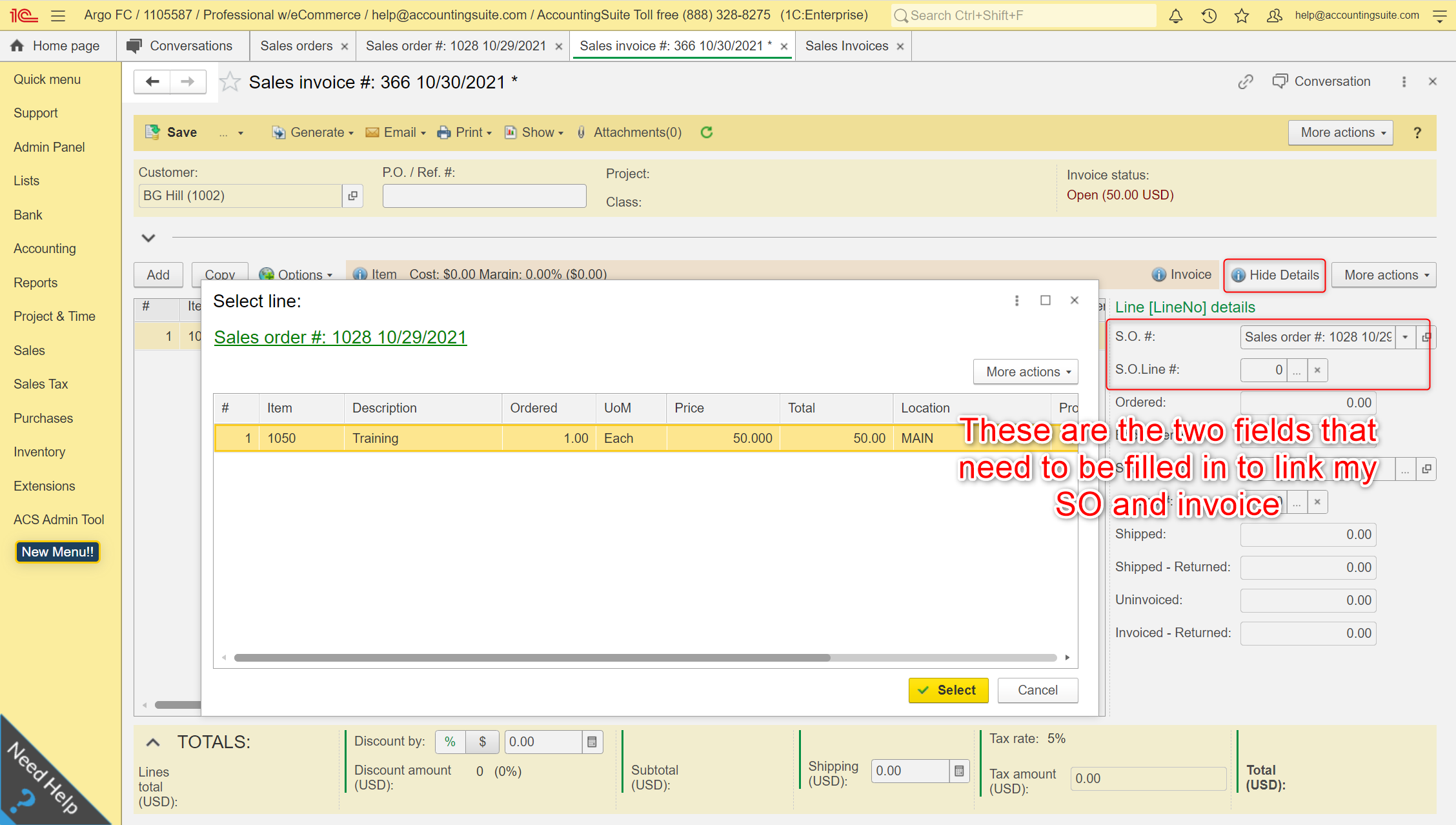
Task: Open the Purchases sidebar menu
Action: click(x=43, y=418)
